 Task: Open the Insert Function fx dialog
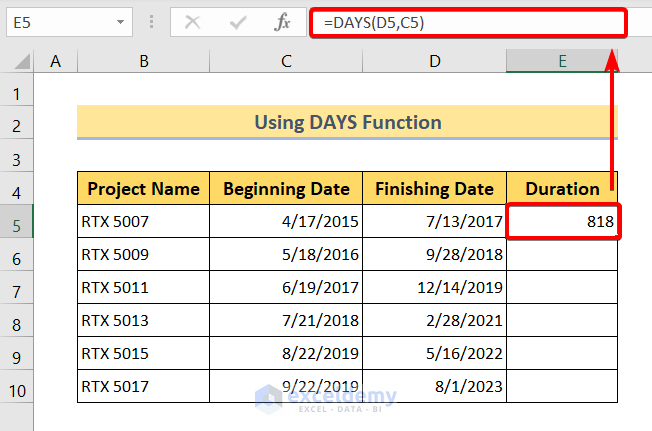point(282,22)
